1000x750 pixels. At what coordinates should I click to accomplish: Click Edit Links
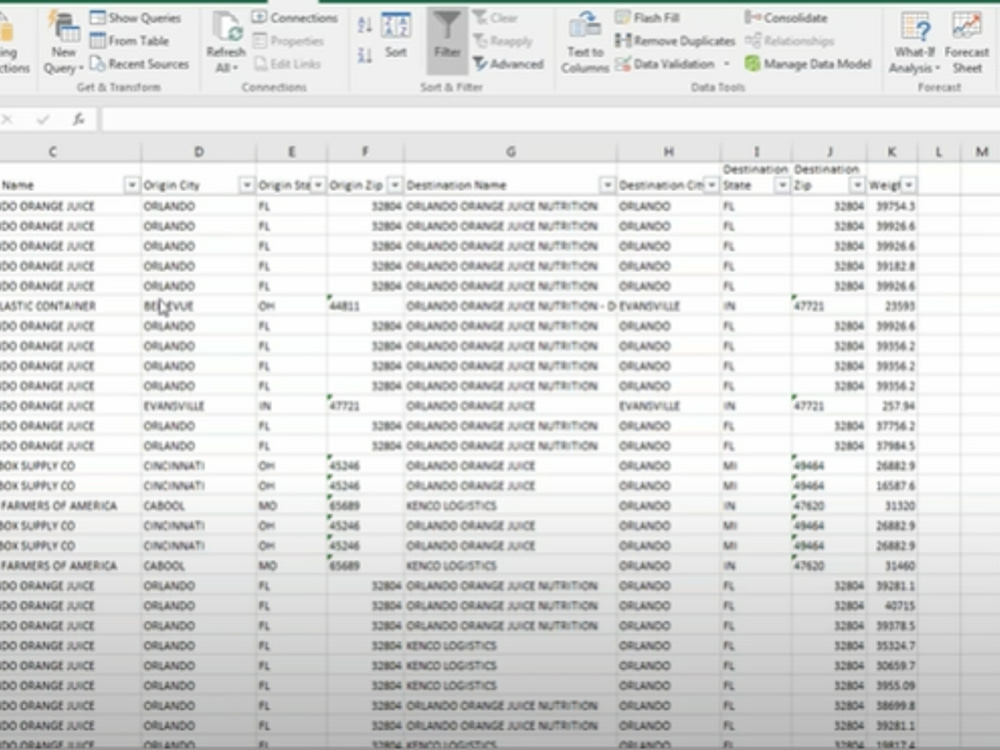287,64
